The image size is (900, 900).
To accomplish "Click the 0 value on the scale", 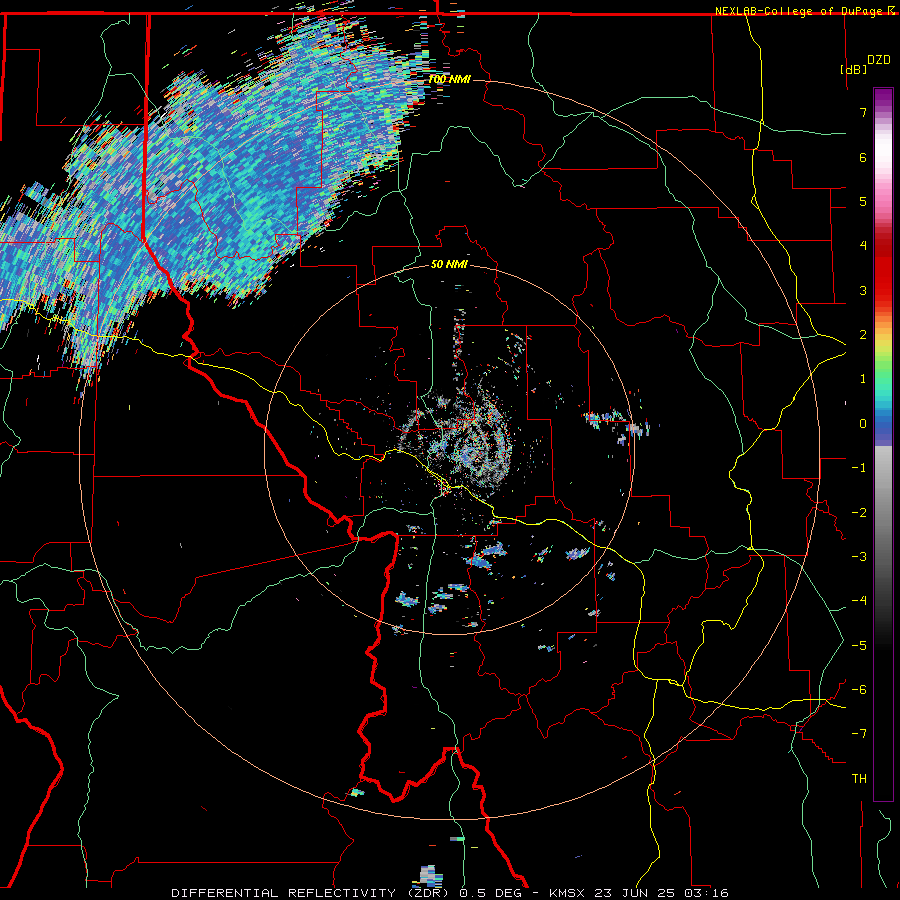I will pyautogui.click(x=863, y=424).
